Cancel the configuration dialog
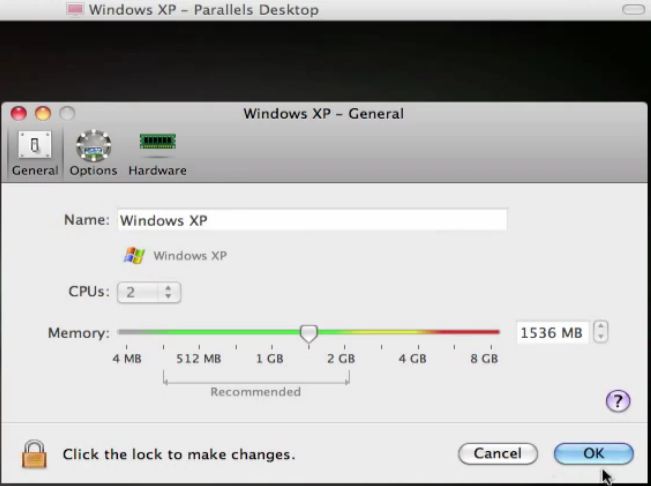This screenshot has height=486, width=651. tap(498, 453)
